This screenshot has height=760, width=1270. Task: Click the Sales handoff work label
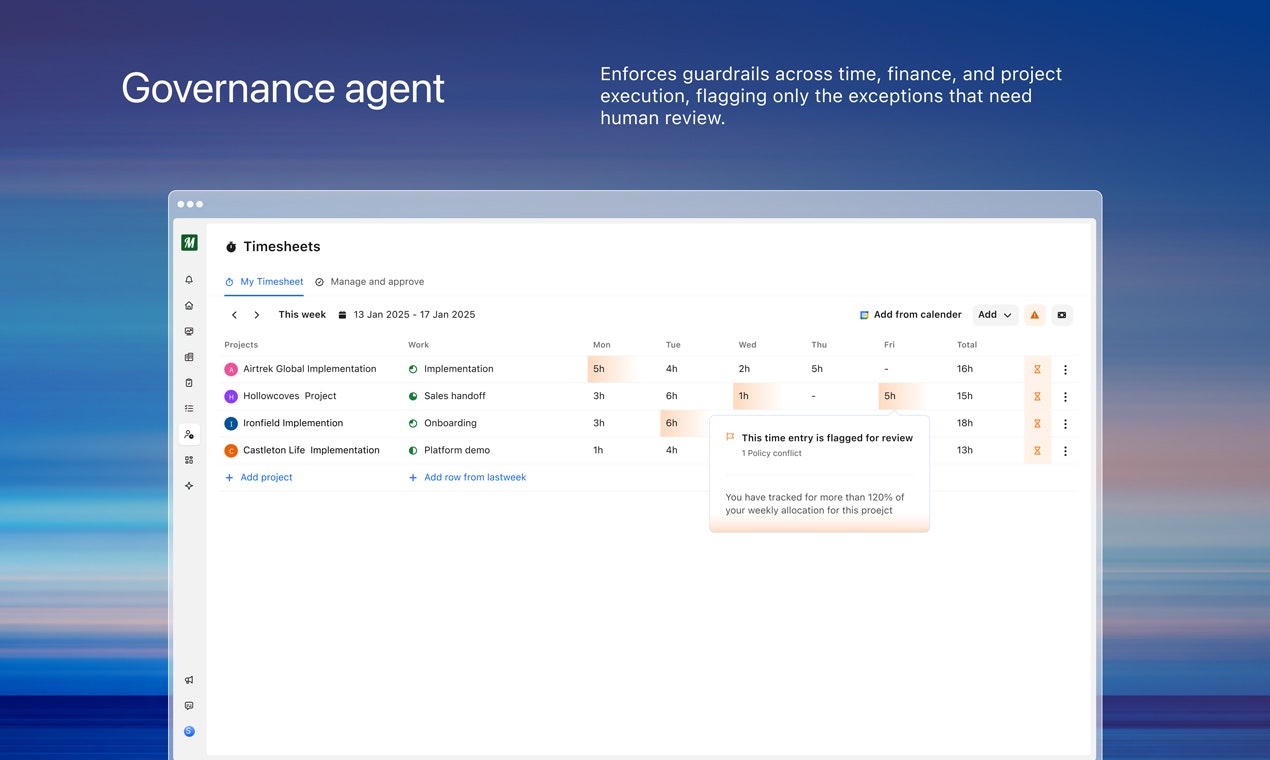pyautogui.click(x=455, y=396)
